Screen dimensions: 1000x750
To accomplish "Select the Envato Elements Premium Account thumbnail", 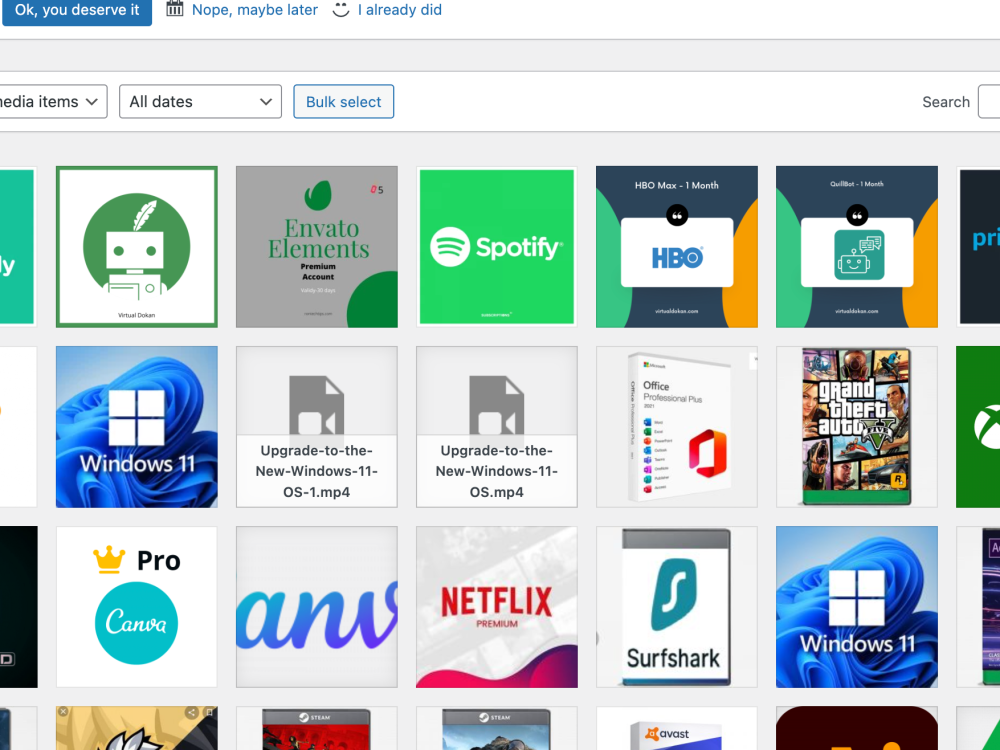I will tap(316, 246).
